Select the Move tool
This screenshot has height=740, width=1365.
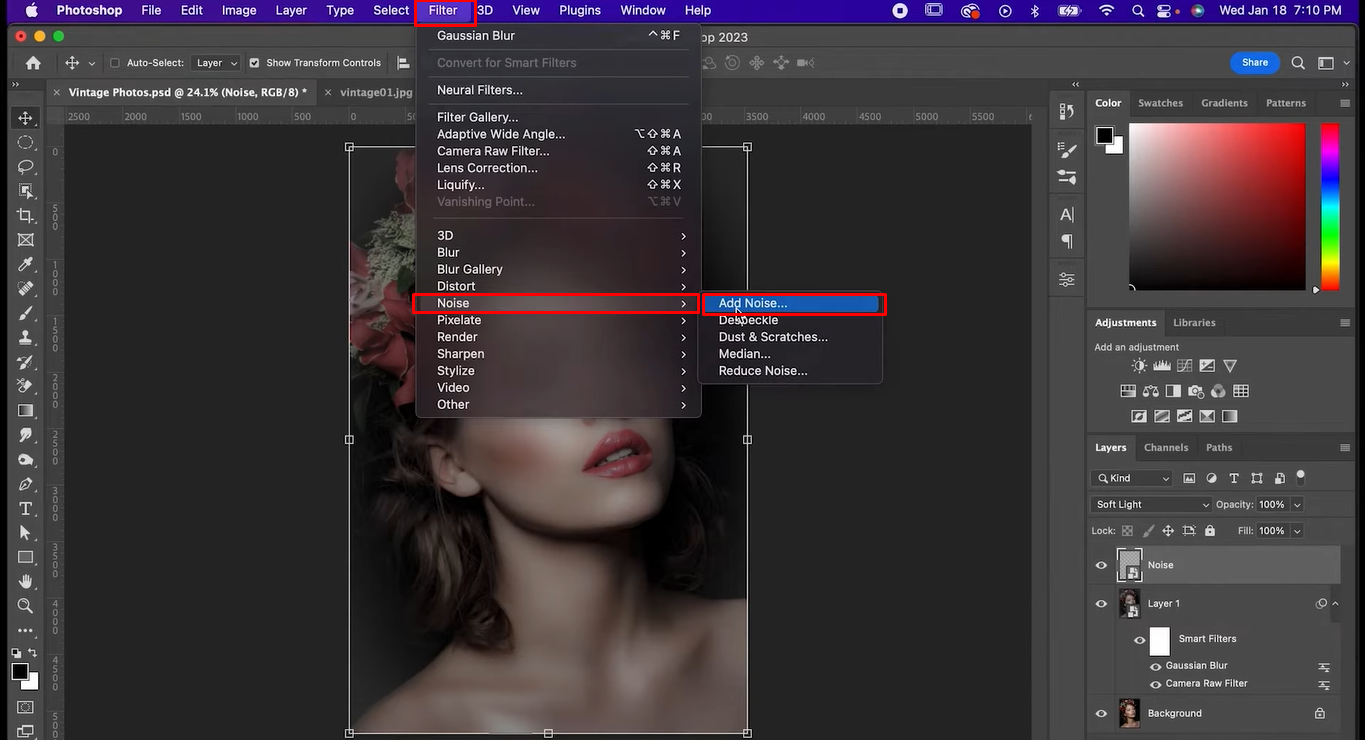(25, 118)
